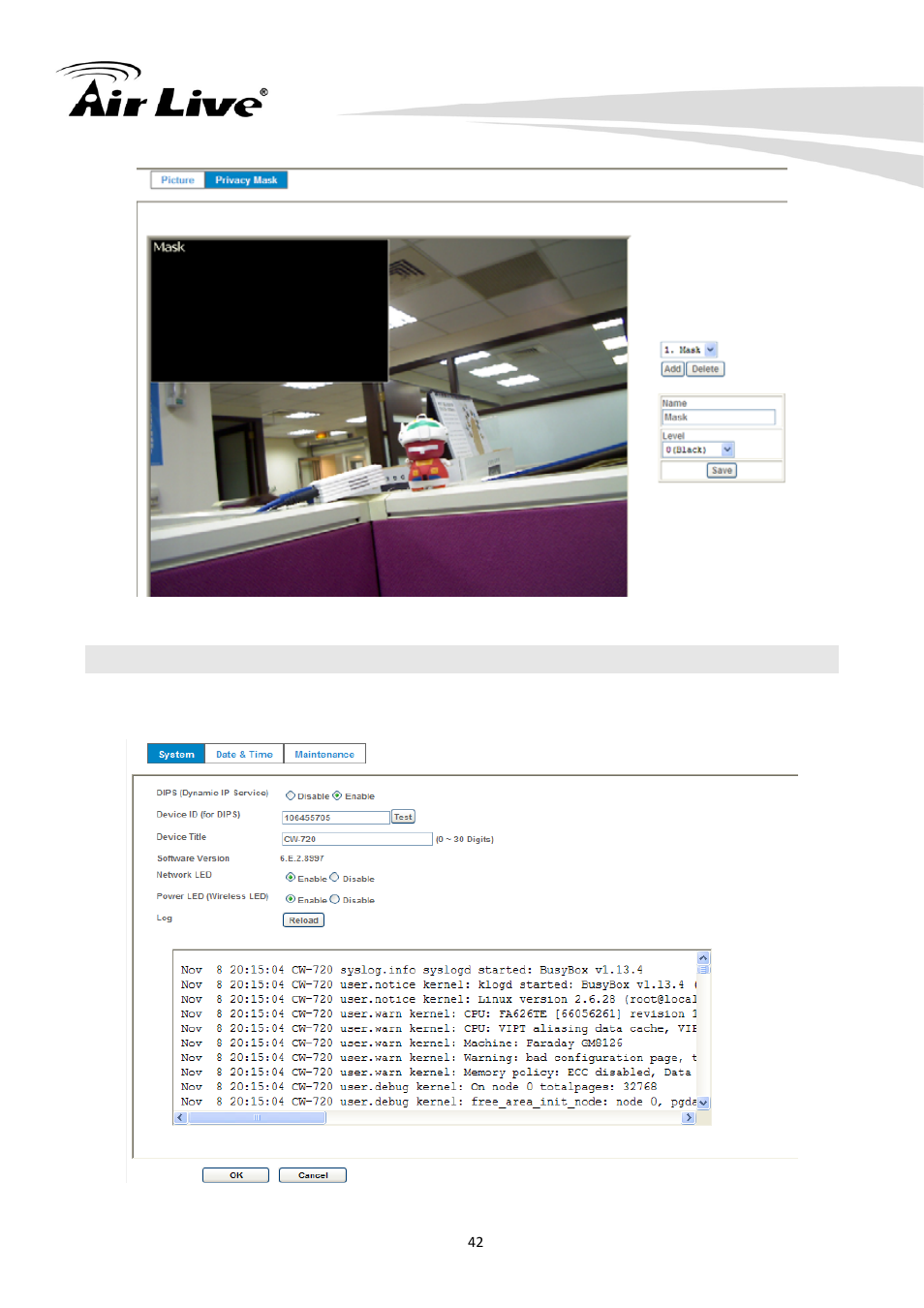Click the log scroll-left arrow

[x=180, y=1117]
